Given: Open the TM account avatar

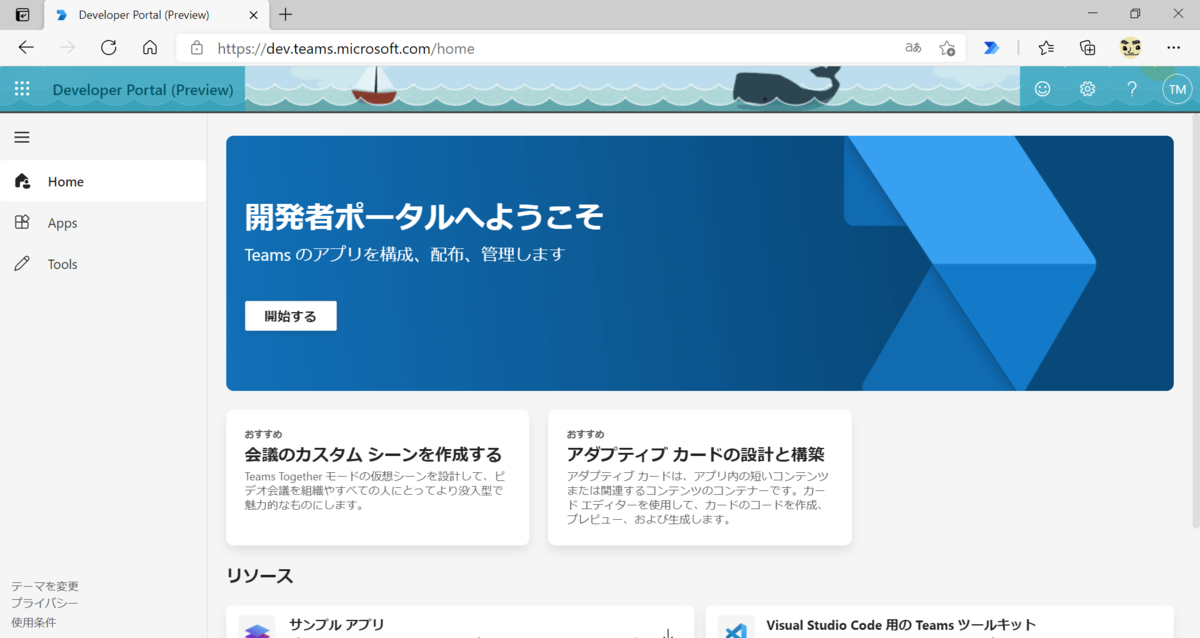Looking at the screenshot, I should click(1177, 89).
